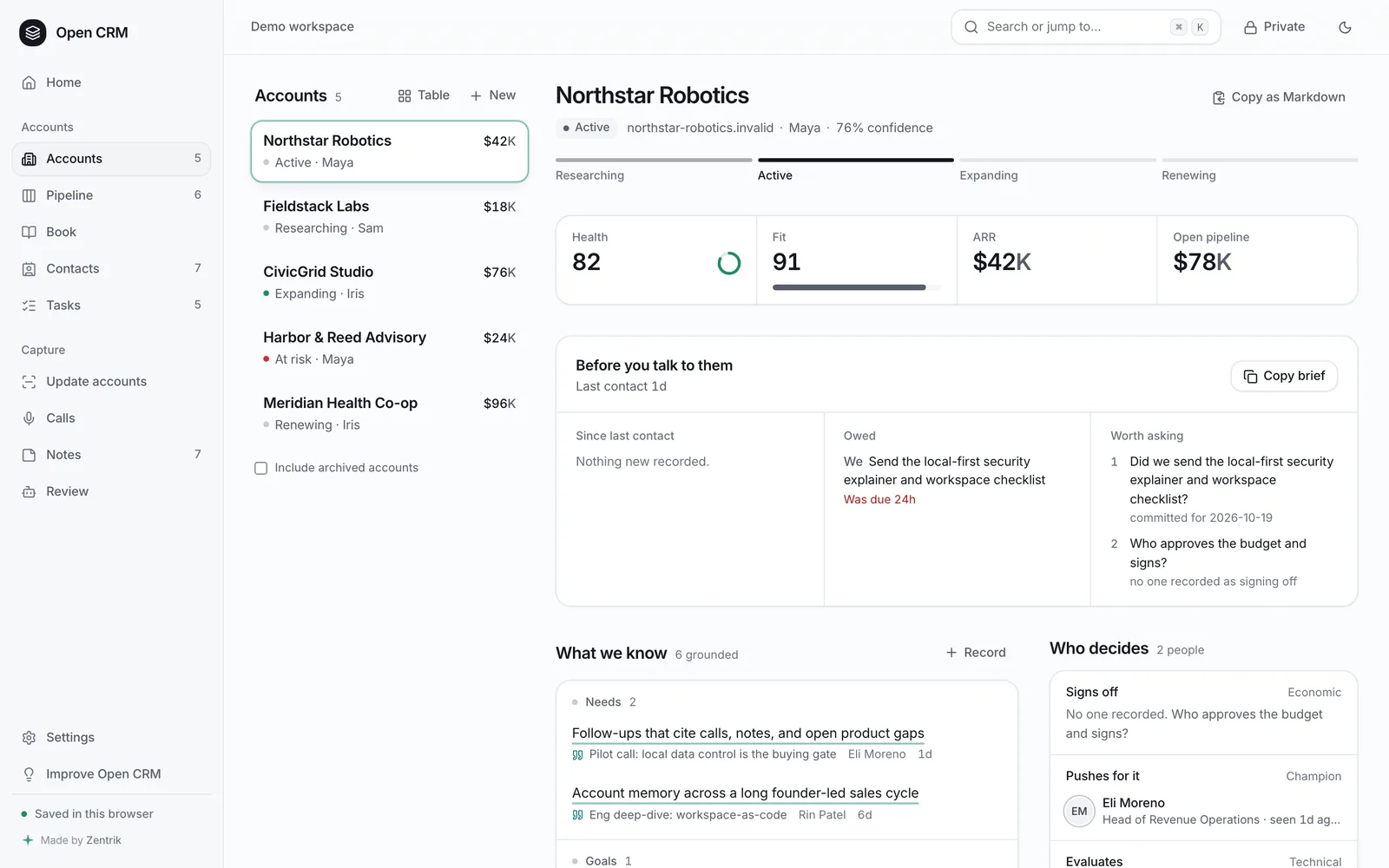Click Saved in this browser status

click(x=94, y=814)
